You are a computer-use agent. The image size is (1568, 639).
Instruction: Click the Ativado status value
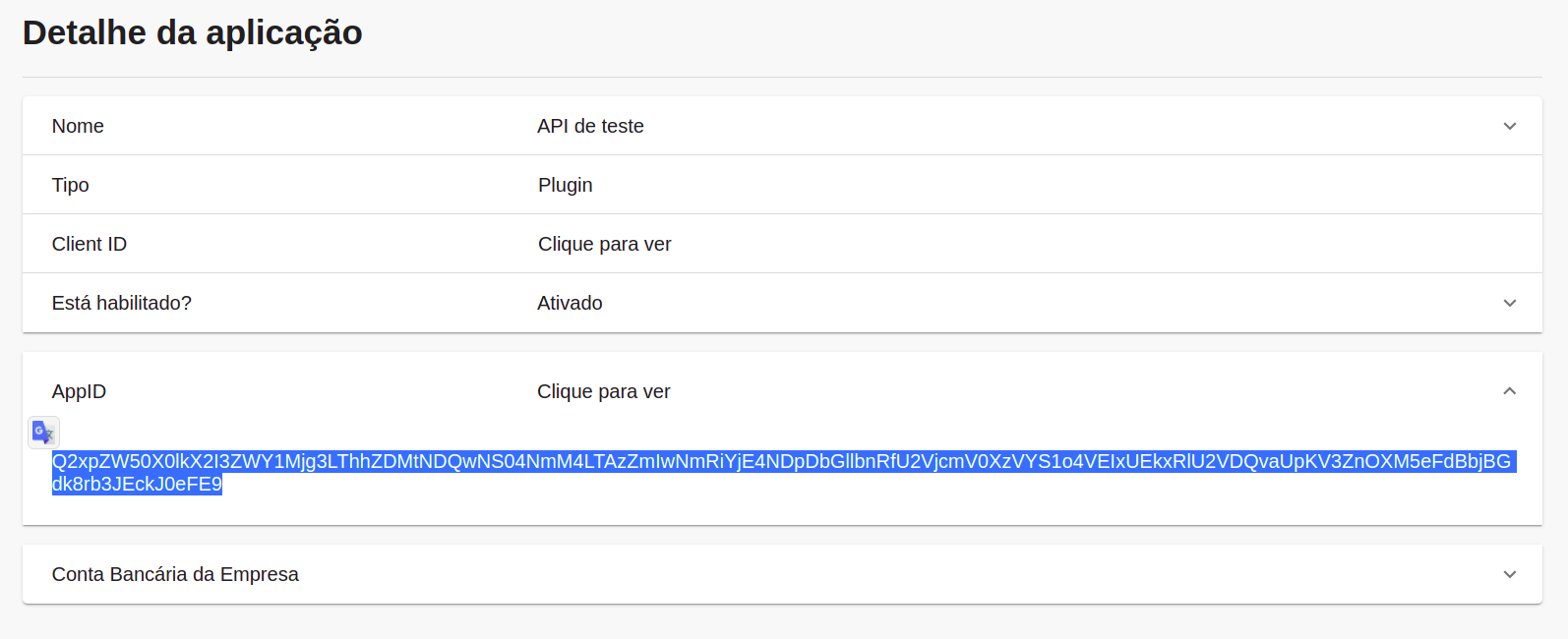(x=570, y=303)
